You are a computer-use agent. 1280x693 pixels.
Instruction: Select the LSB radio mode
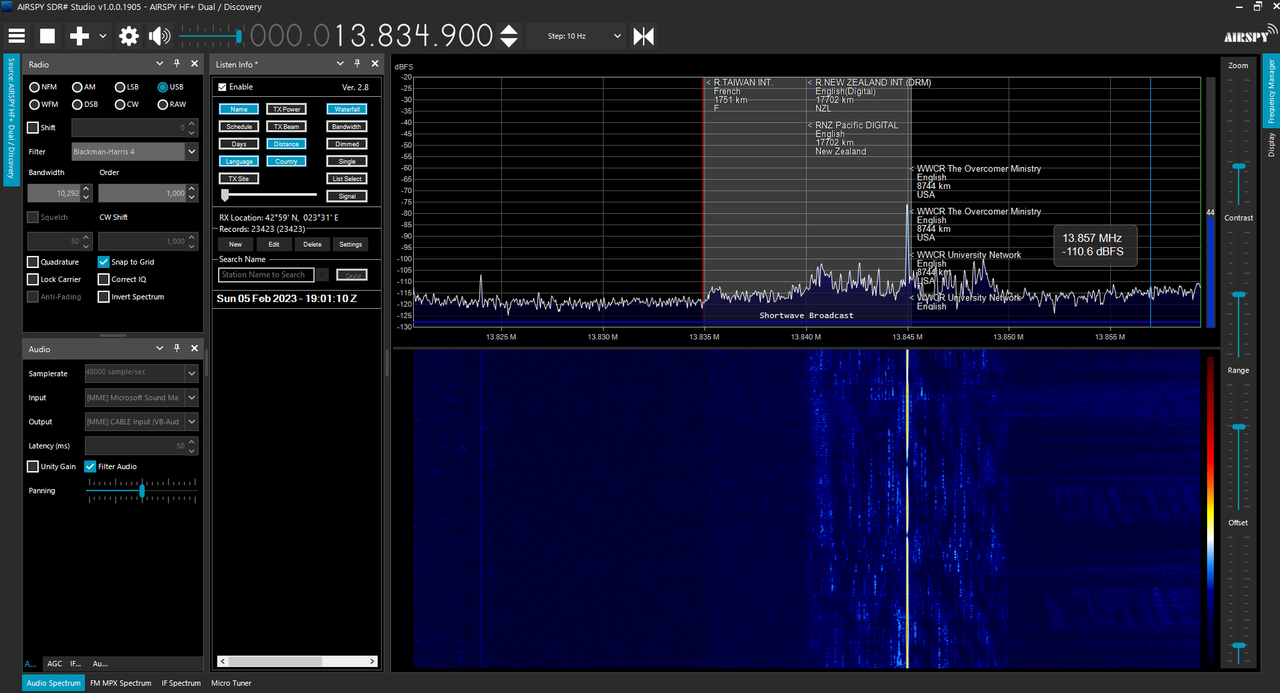point(126,87)
